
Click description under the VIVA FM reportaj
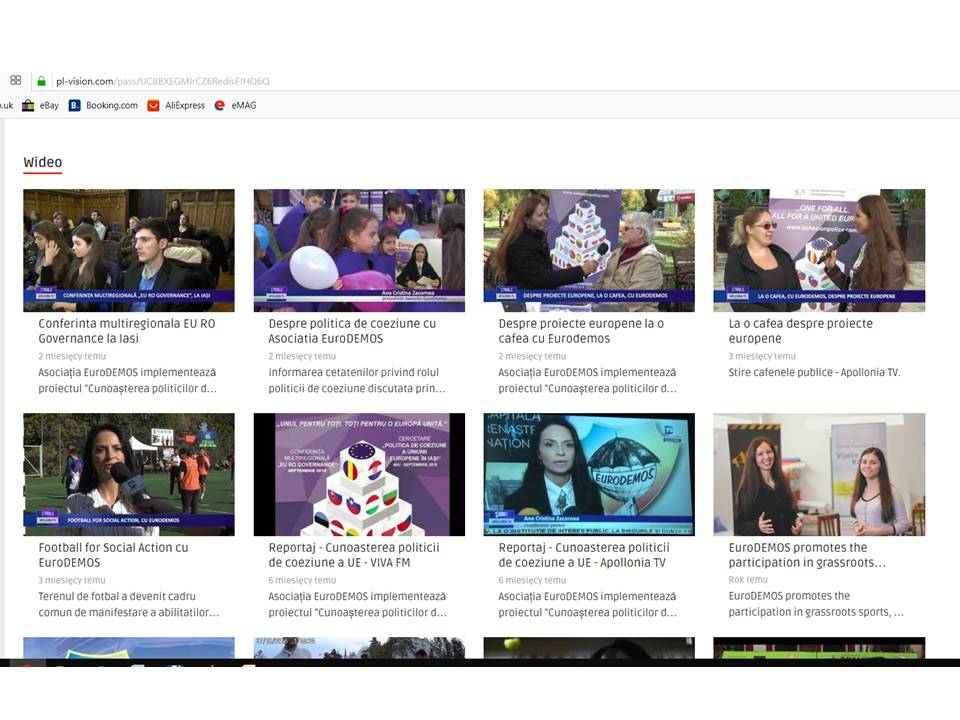pos(358,604)
